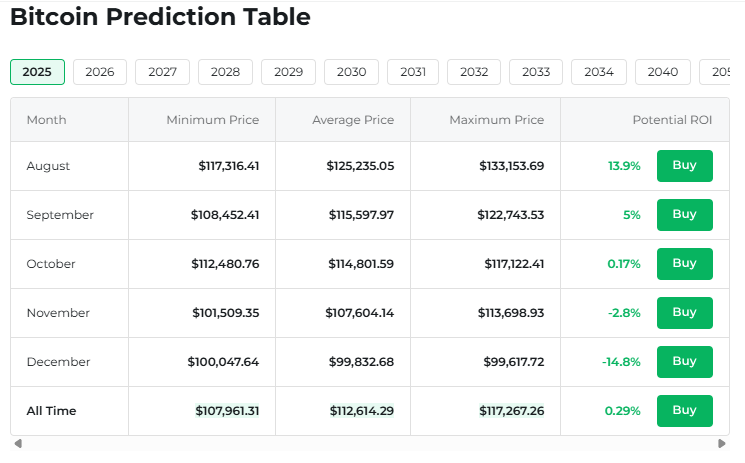The image size is (745, 463).
Task: Open the 2027 prediction tab
Action: 162,72
